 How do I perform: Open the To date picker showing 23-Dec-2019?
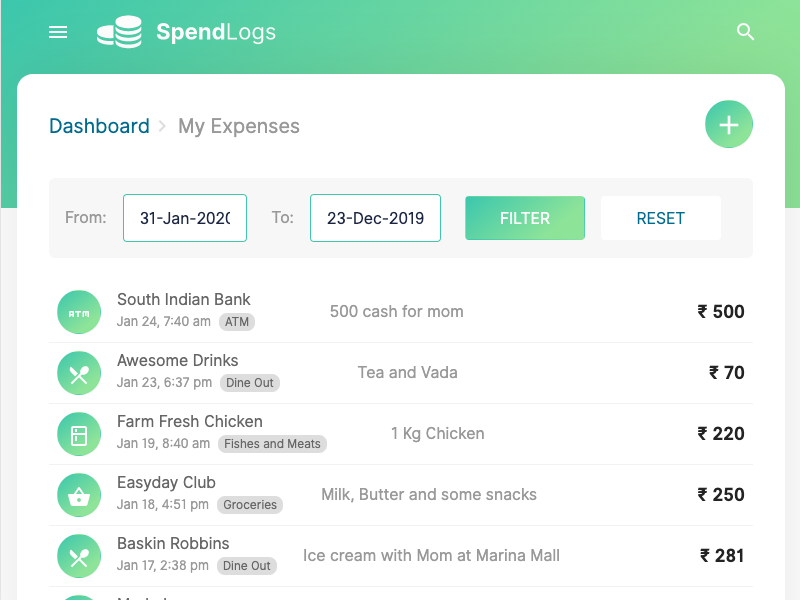[x=375, y=218]
